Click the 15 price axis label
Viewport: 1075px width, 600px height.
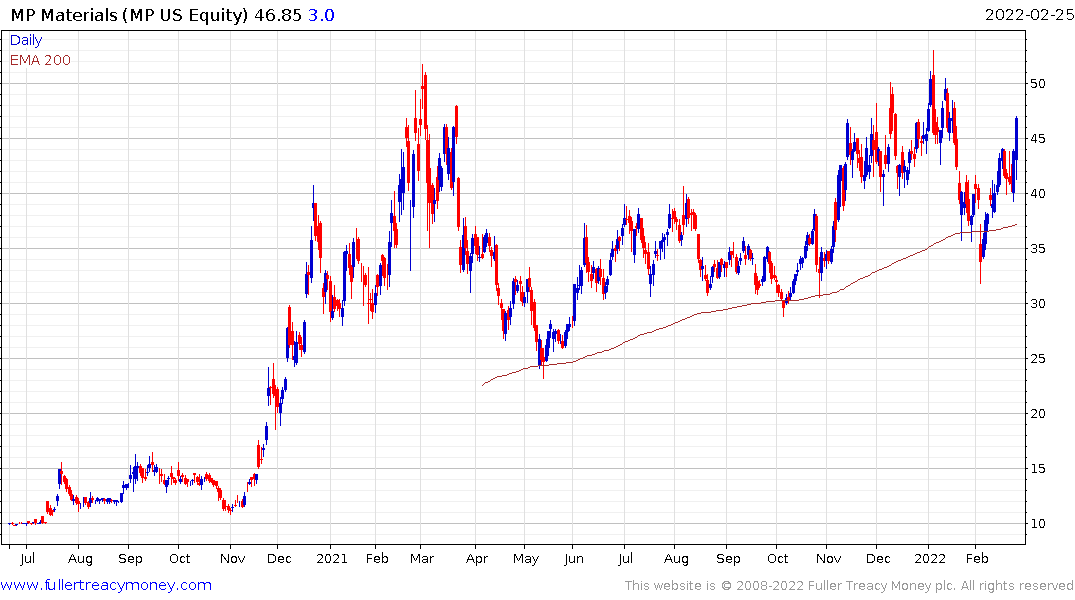[x=1037, y=468]
